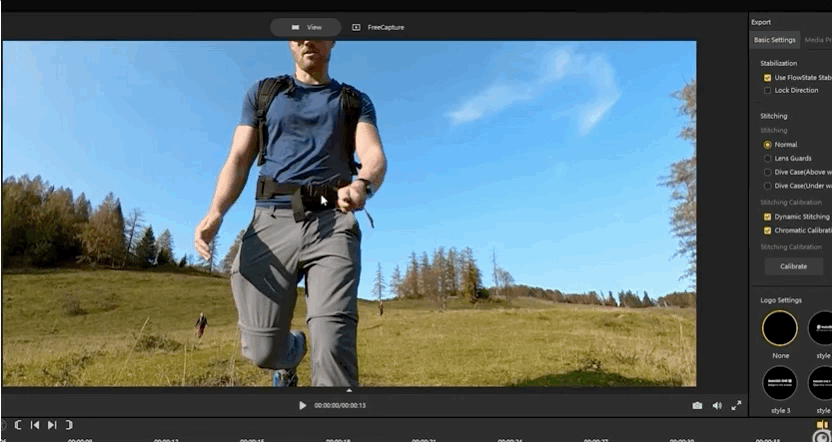
Task: Mute the preview volume speaker icon
Action: pyautogui.click(x=717, y=405)
